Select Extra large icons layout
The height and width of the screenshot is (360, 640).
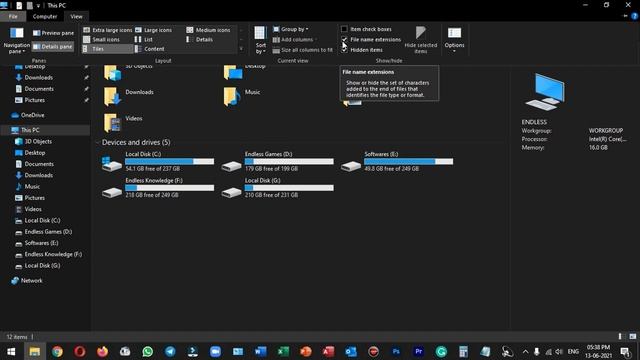pos(108,30)
